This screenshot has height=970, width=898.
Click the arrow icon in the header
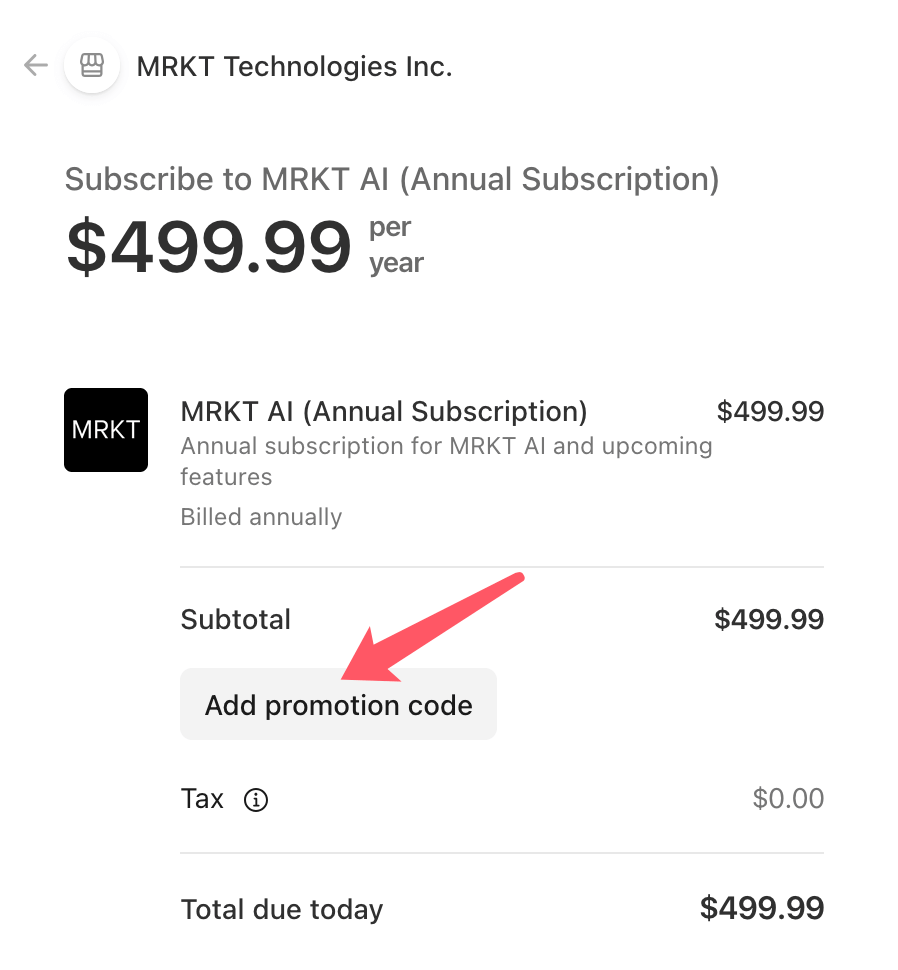[x=35, y=65]
